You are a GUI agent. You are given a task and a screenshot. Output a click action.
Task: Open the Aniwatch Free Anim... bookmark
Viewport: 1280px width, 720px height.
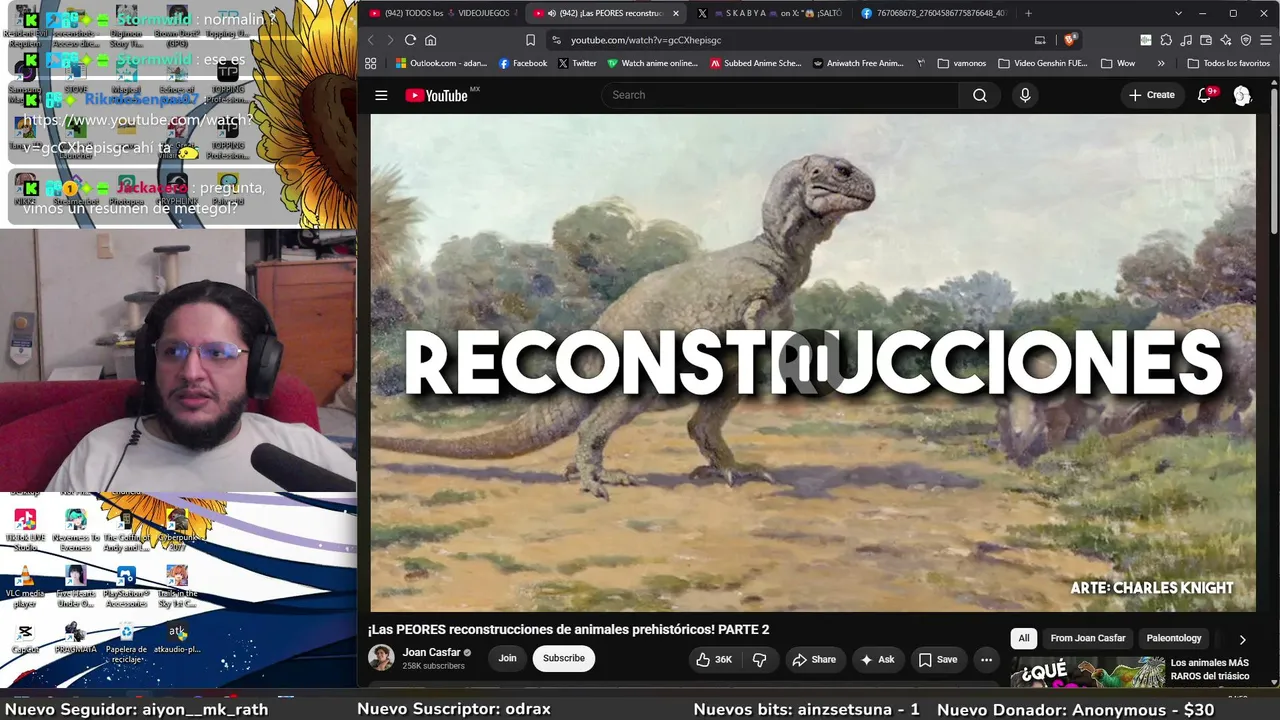pyautogui.click(x=858, y=63)
